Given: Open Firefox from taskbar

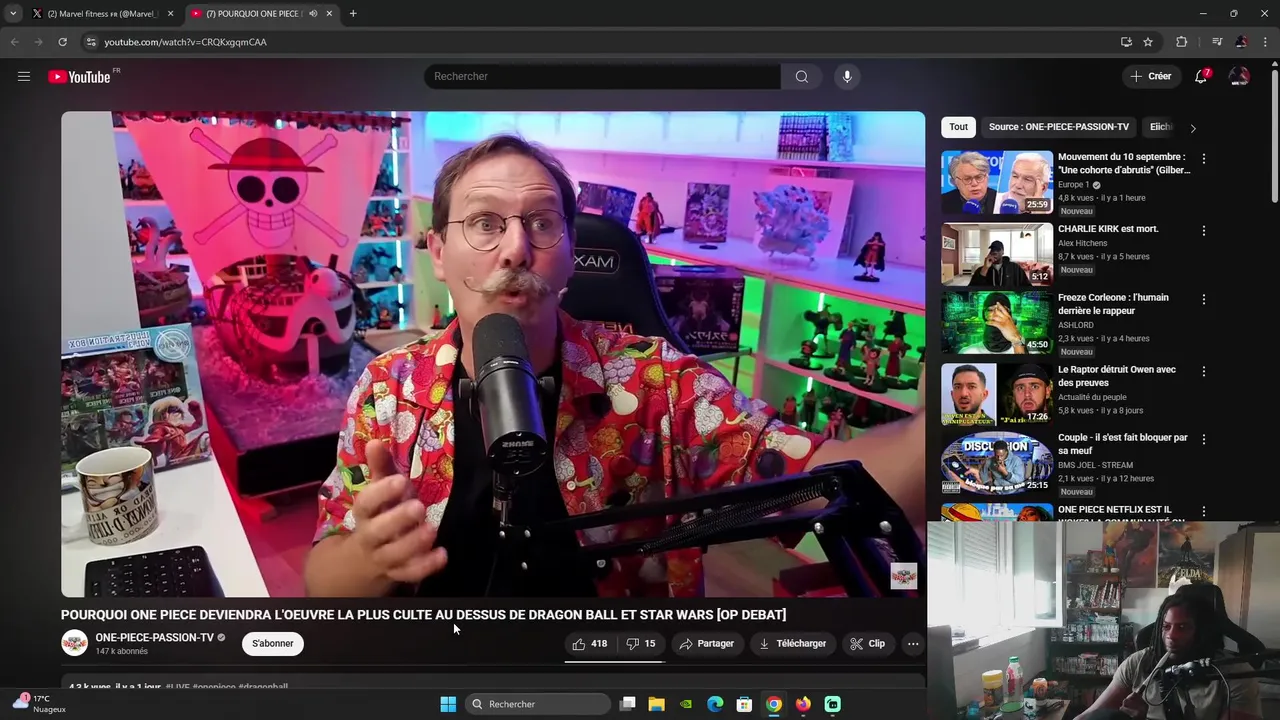Looking at the screenshot, I should (x=803, y=704).
